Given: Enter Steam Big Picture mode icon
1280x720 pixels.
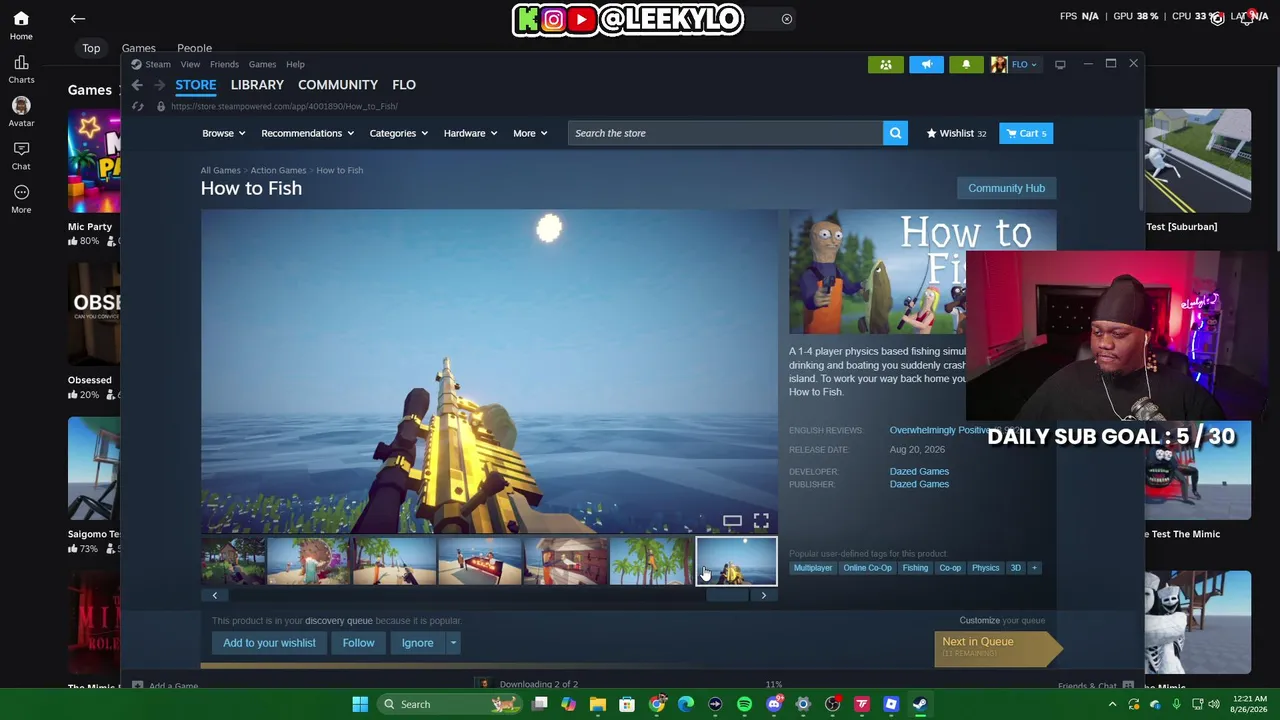Looking at the screenshot, I should pos(1060,65).
